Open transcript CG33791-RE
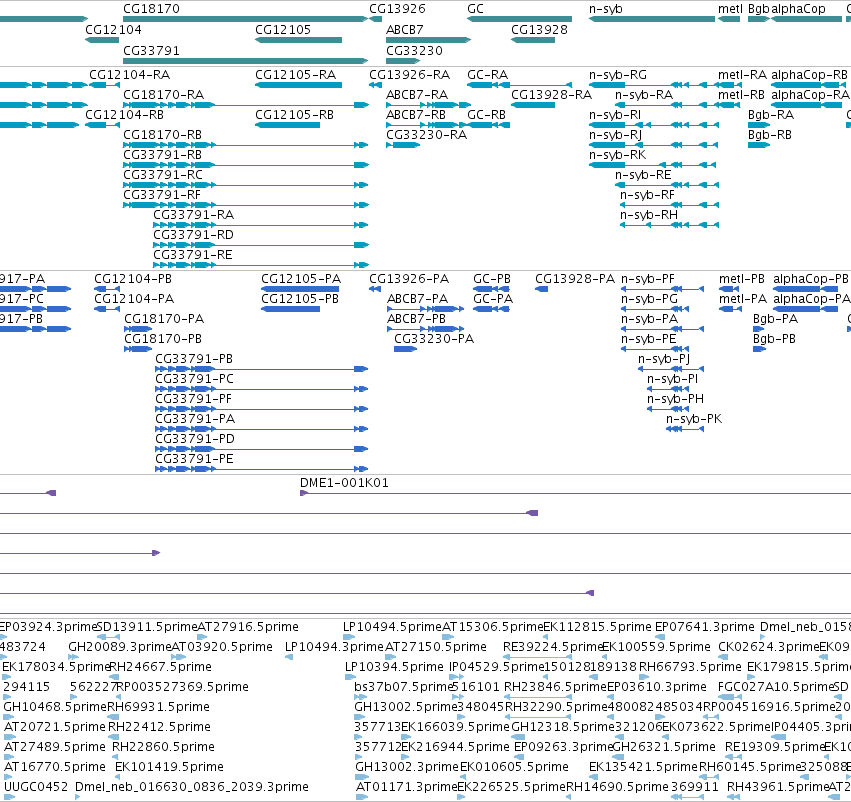This screenshot has width=851, height=802. tap(193, 255)
